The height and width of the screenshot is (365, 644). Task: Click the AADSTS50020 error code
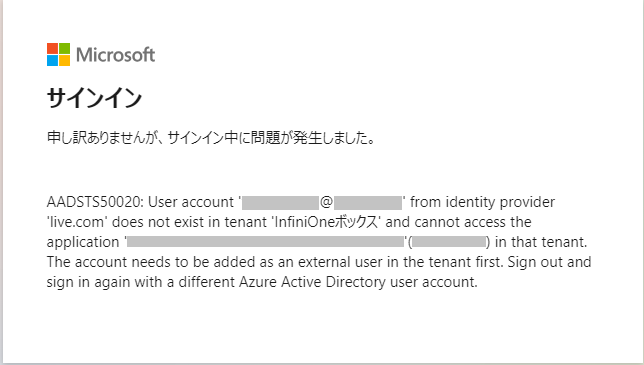[x=94, y=202]
